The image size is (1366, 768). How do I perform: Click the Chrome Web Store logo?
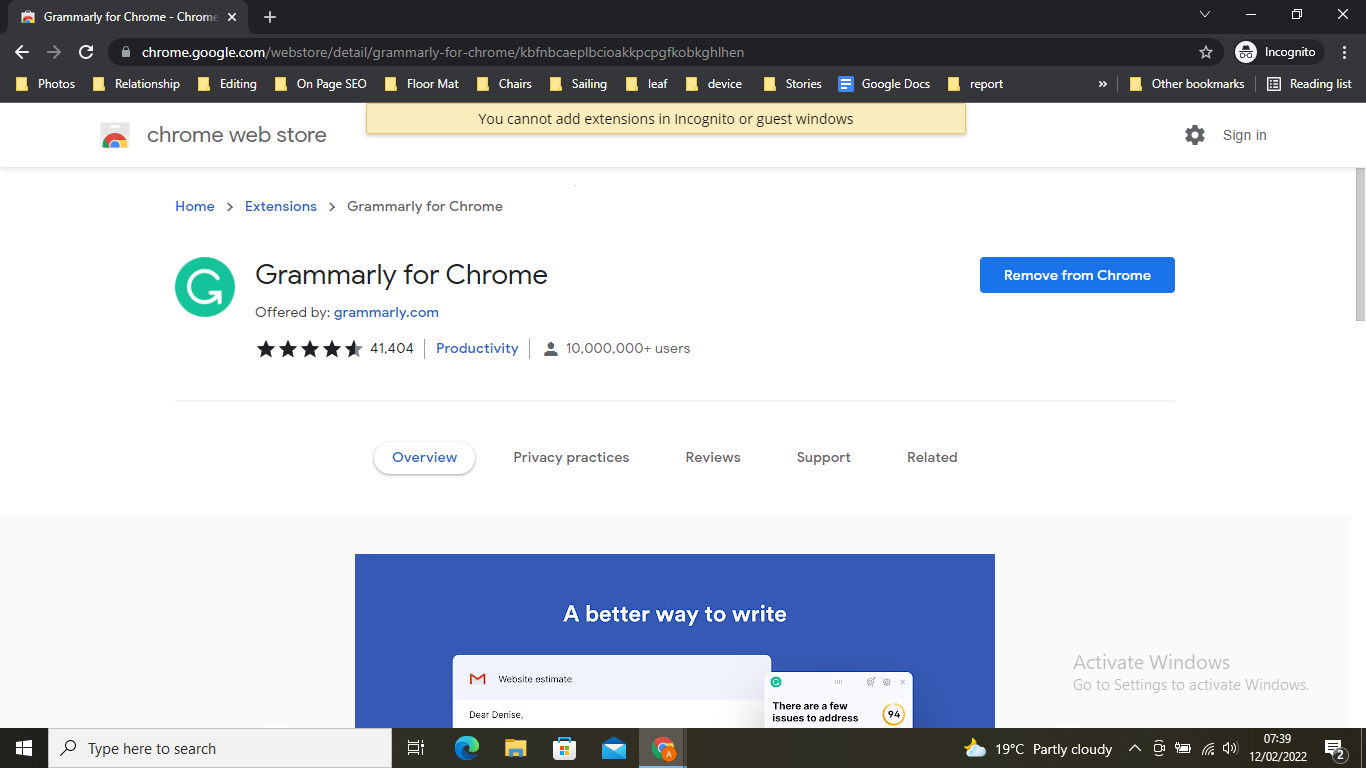[x=214, y=135]
